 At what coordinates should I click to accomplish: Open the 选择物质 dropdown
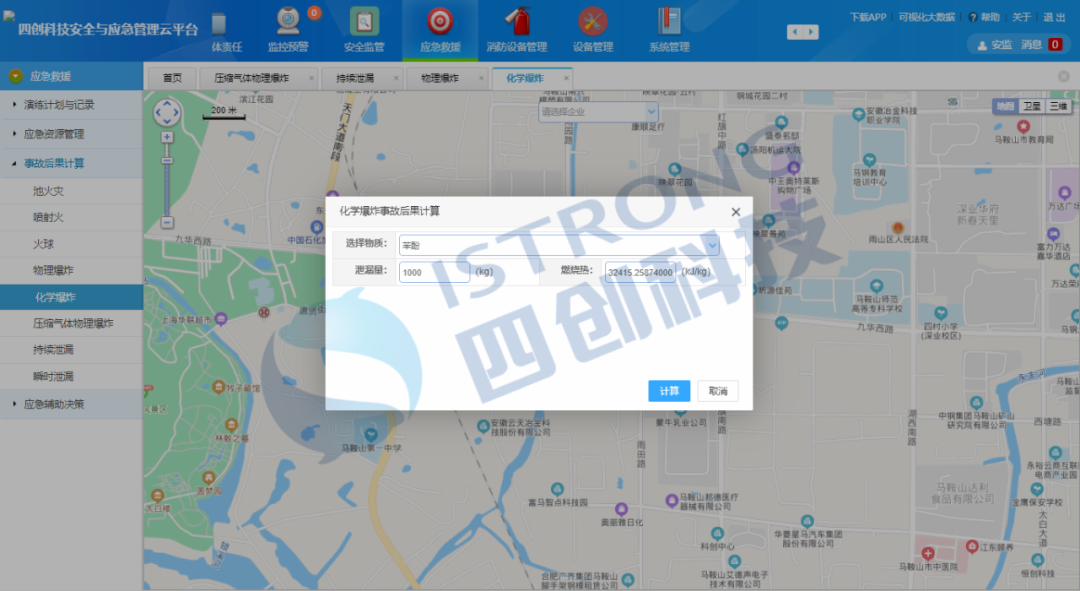tap(559, 245)
